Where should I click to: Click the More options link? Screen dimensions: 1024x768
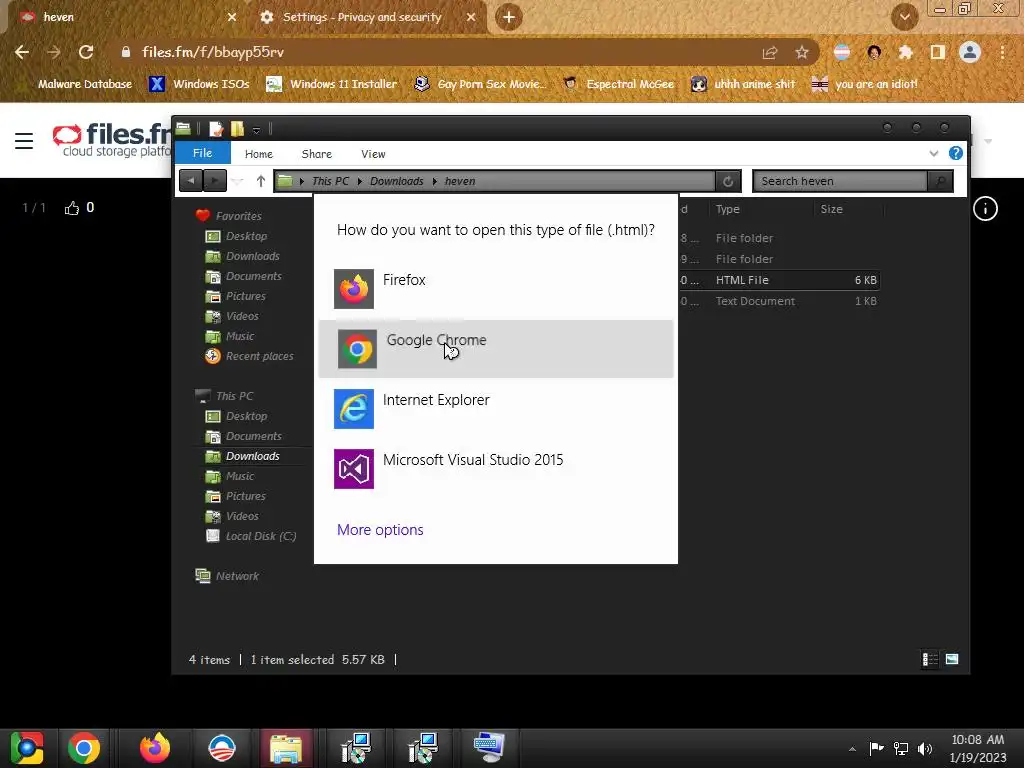[380, 530]
